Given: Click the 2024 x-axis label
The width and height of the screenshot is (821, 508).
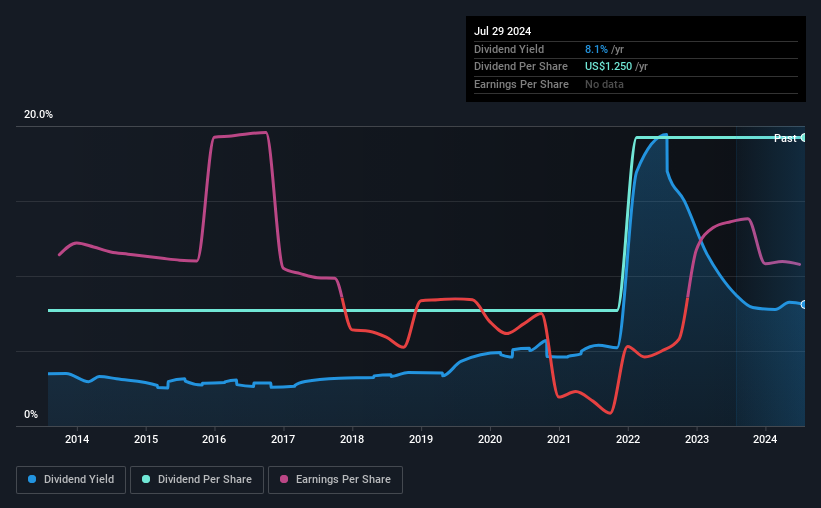Looking at the screenshot, I should pyautogui.click(x=765, y=439).
